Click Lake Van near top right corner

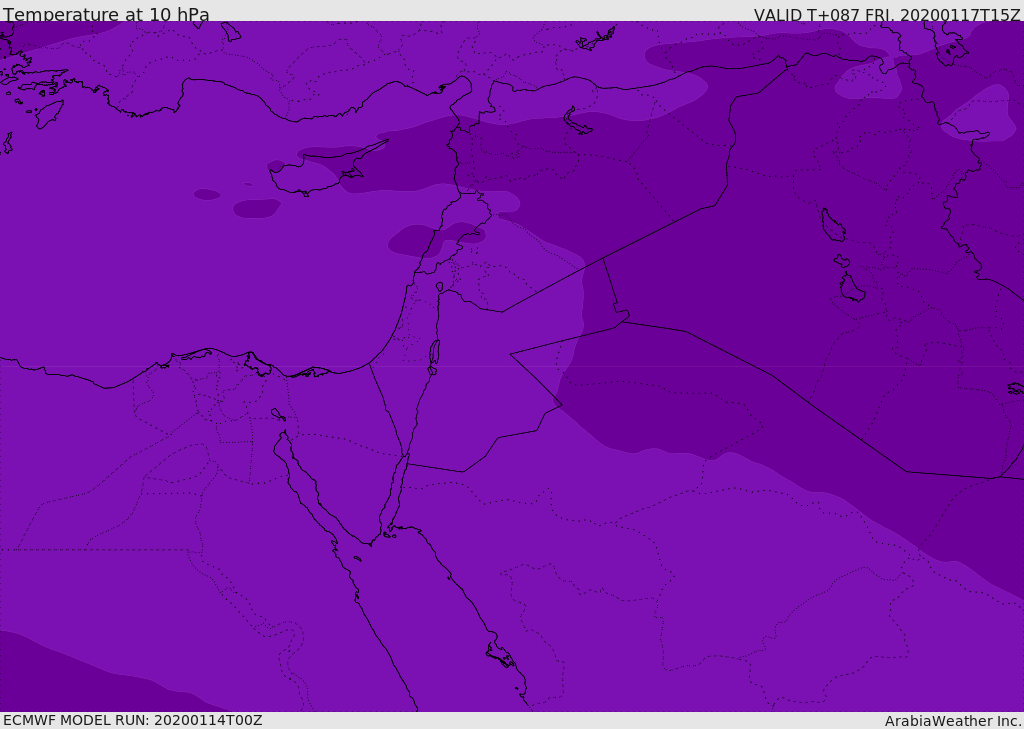[952, 50]
